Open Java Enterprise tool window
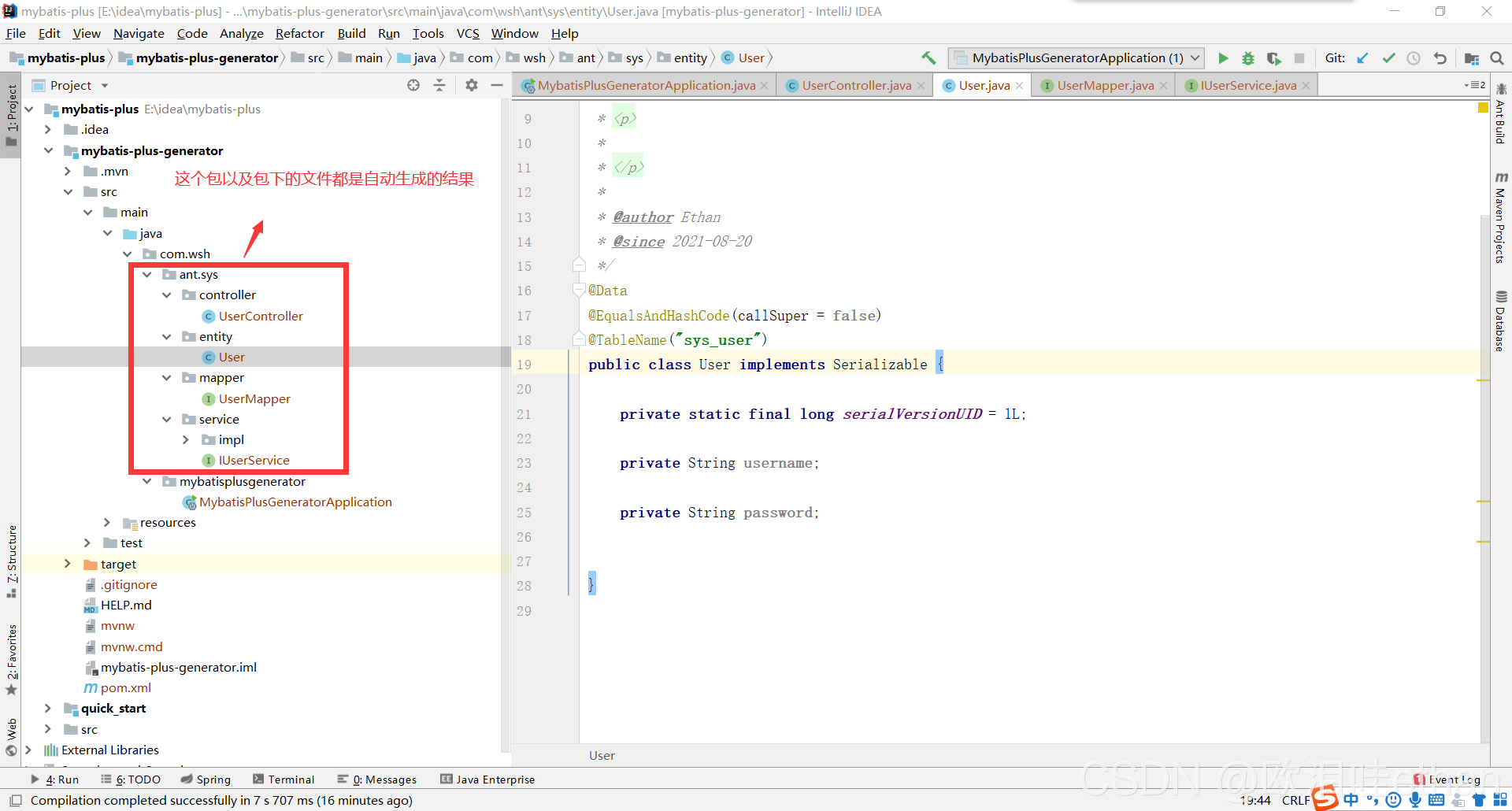The width and height of the screenshot is (1512, 811). point(487,780)
